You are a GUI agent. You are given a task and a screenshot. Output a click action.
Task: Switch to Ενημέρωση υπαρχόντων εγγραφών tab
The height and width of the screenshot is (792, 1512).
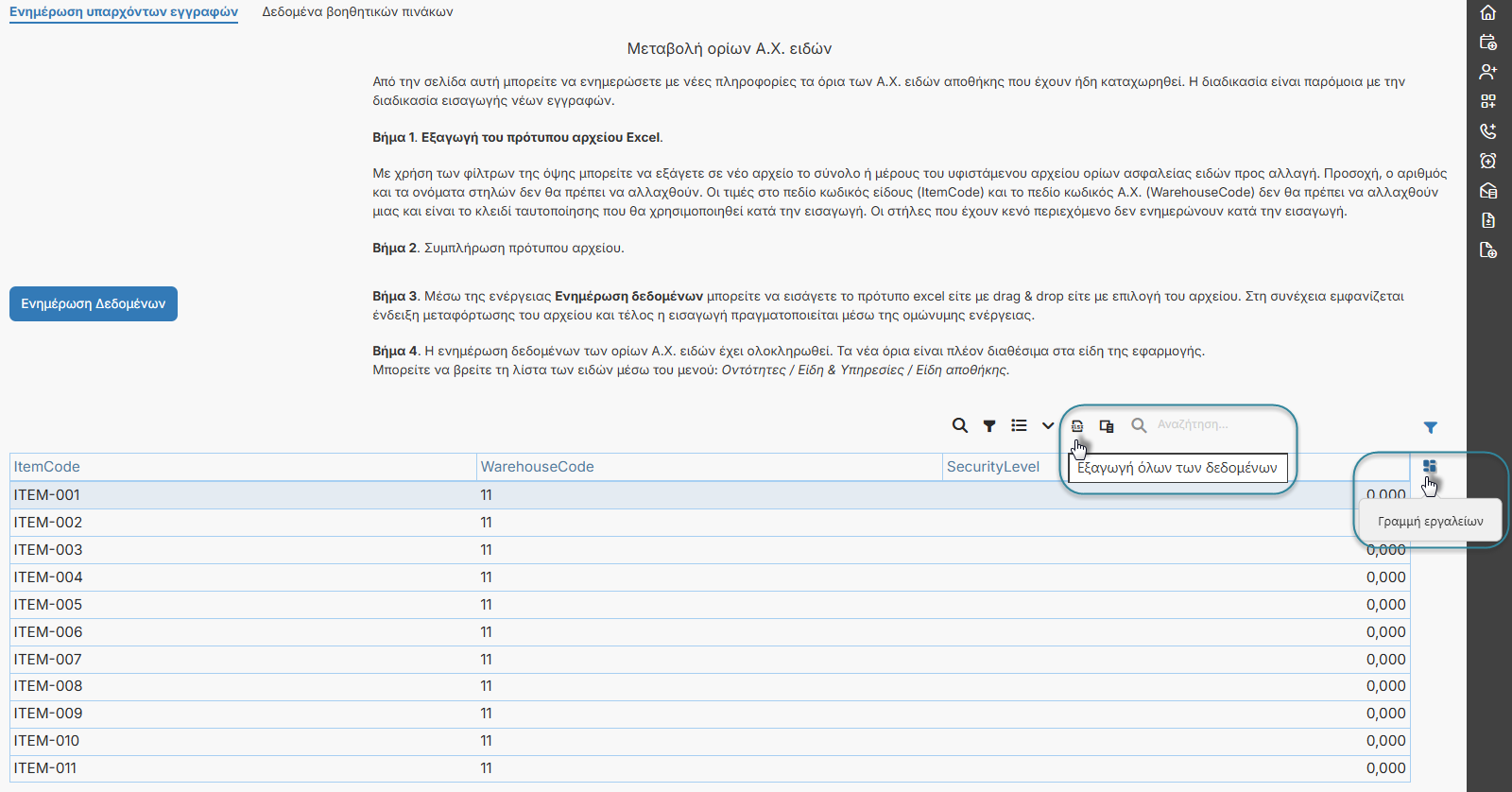[x=124, y=12]
